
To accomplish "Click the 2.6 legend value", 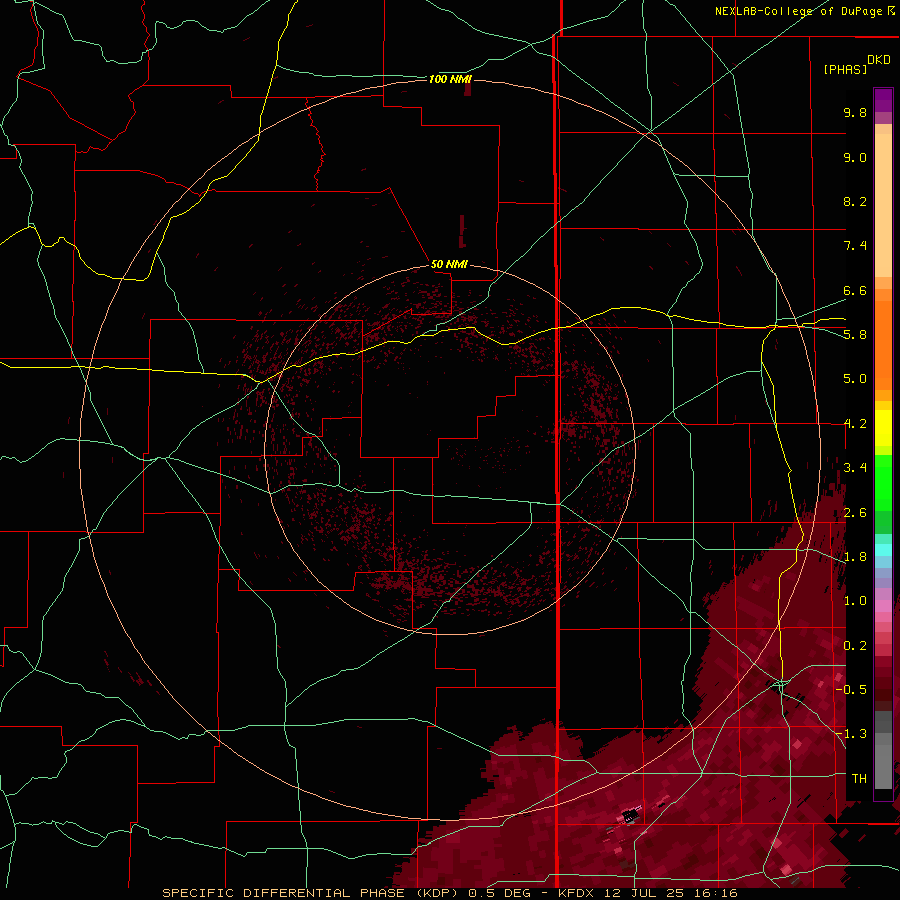I will coord(855,513).
